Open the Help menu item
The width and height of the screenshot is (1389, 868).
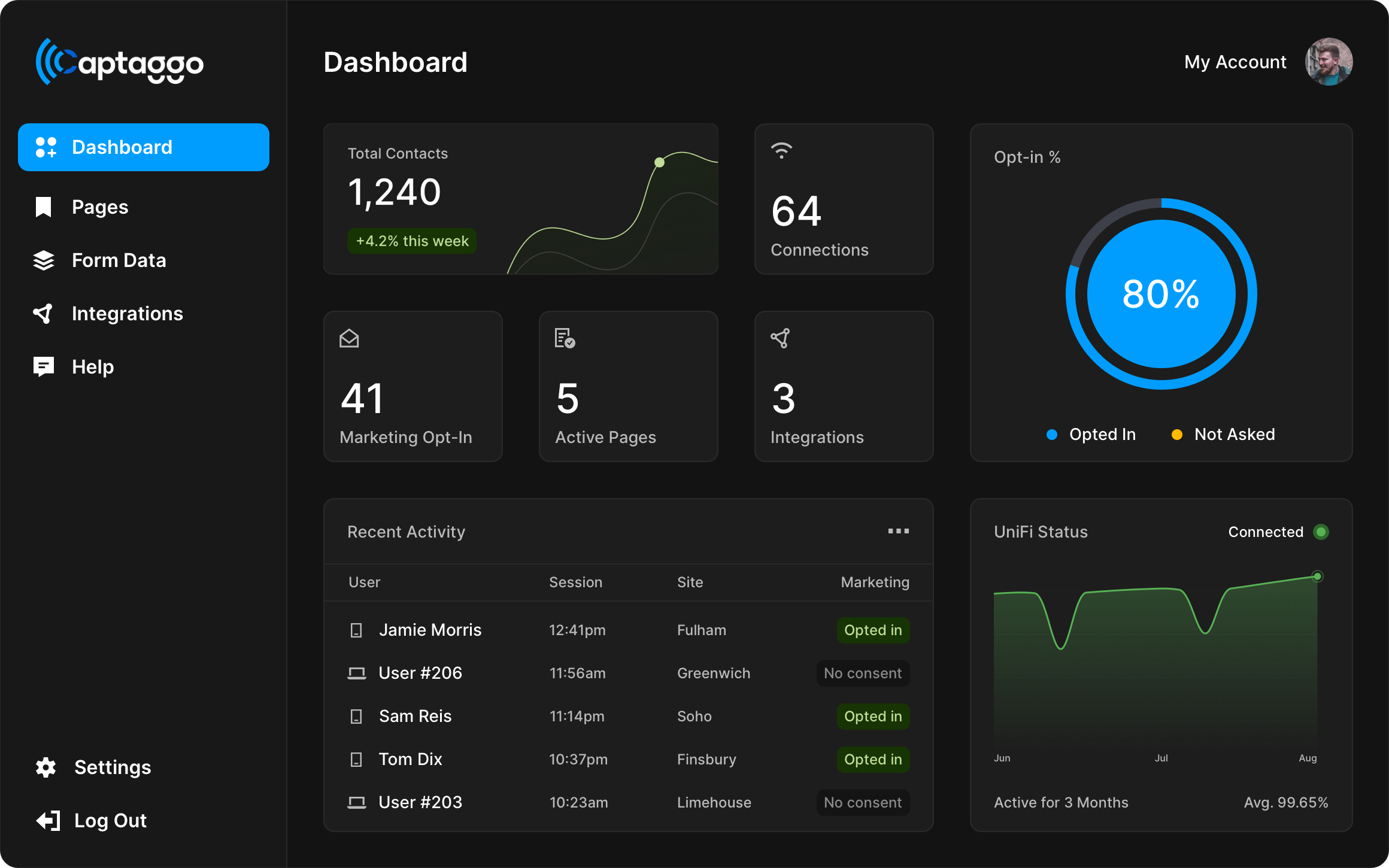pyautogui.click(x=93, y=367)
